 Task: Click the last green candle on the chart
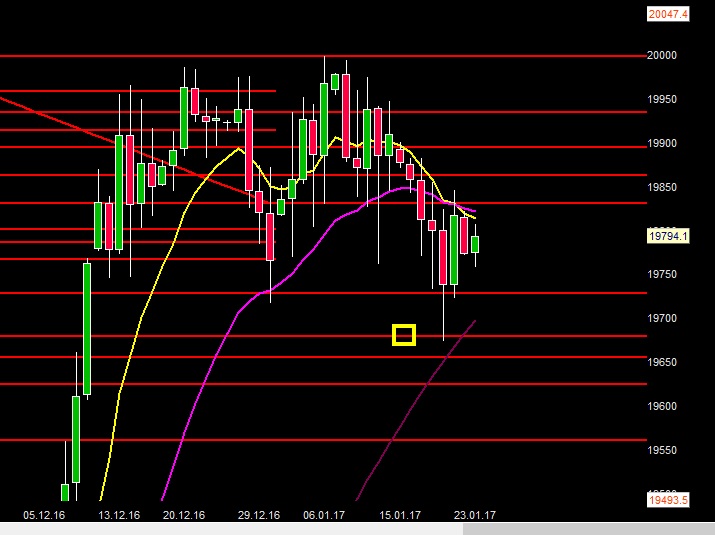pos(475,244)
